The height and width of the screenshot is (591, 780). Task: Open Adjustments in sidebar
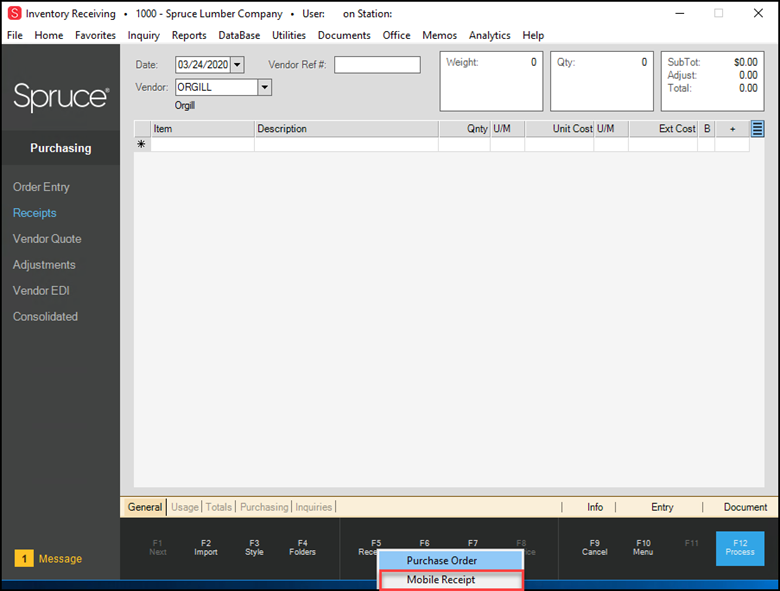(x=44, y=265)
